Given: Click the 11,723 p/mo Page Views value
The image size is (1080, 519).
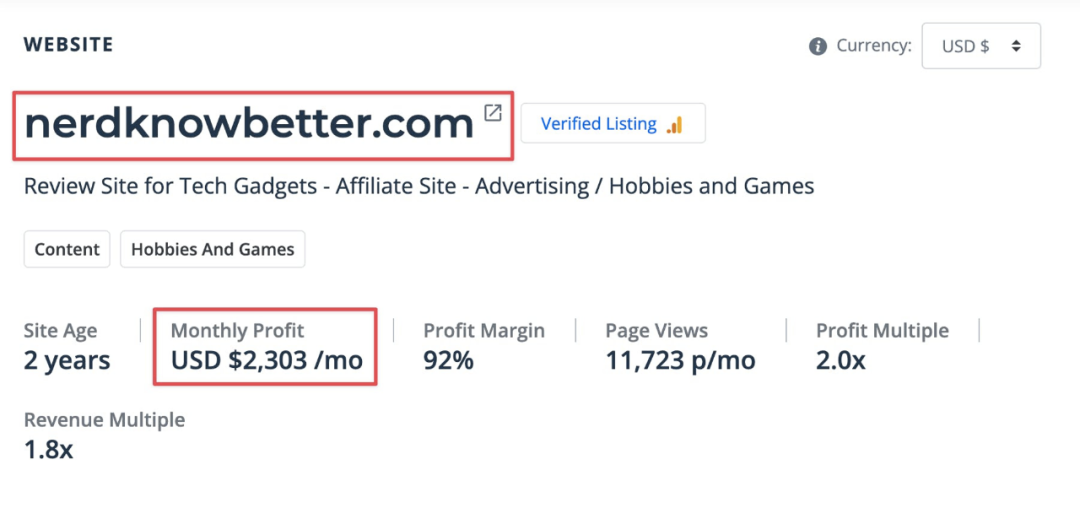Looking at the screenshot, I should [x=680, y=360].
